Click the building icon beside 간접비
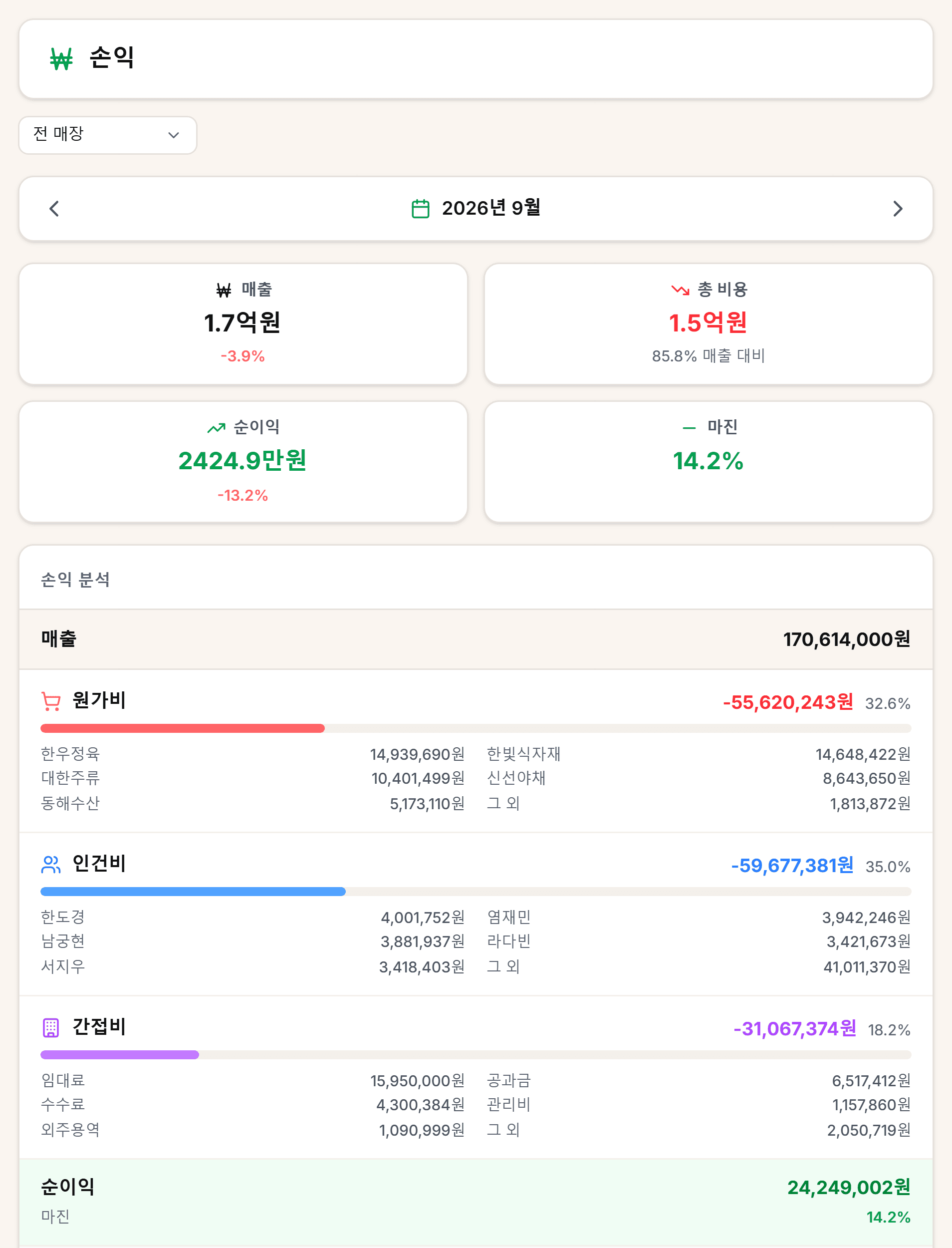The width and height of the screenshot is (952, 1248). coord(51,1027)
